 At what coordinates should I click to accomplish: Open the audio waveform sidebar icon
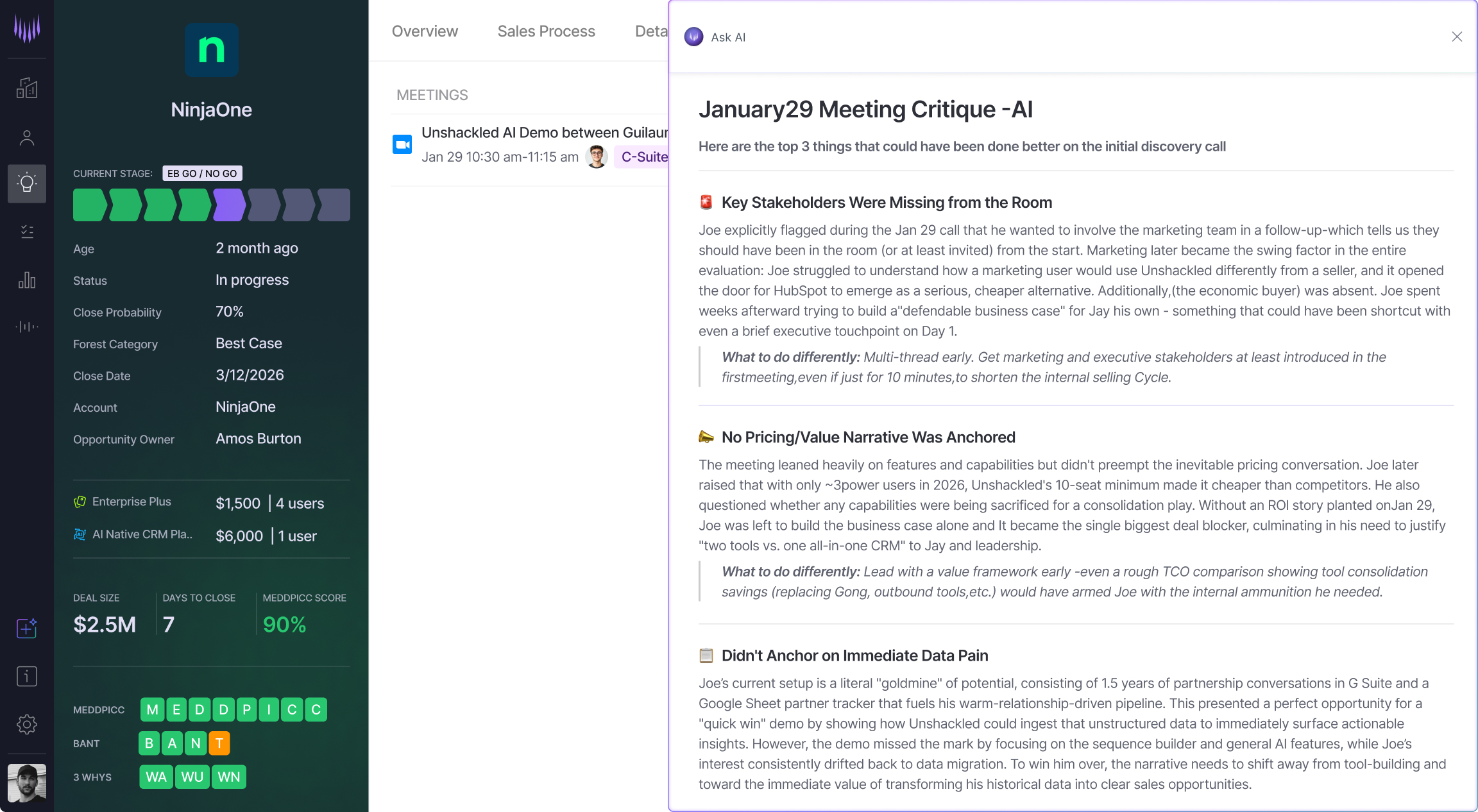[27, 326]
